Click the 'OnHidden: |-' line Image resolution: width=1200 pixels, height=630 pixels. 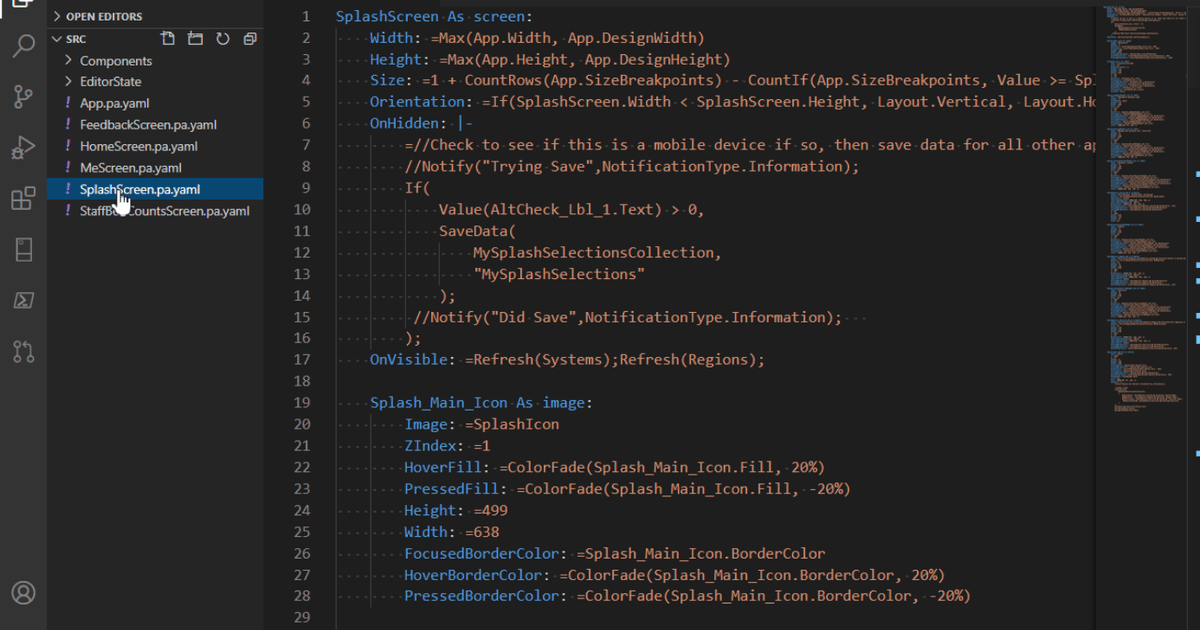pyautogui.click(x=421, y=124)
